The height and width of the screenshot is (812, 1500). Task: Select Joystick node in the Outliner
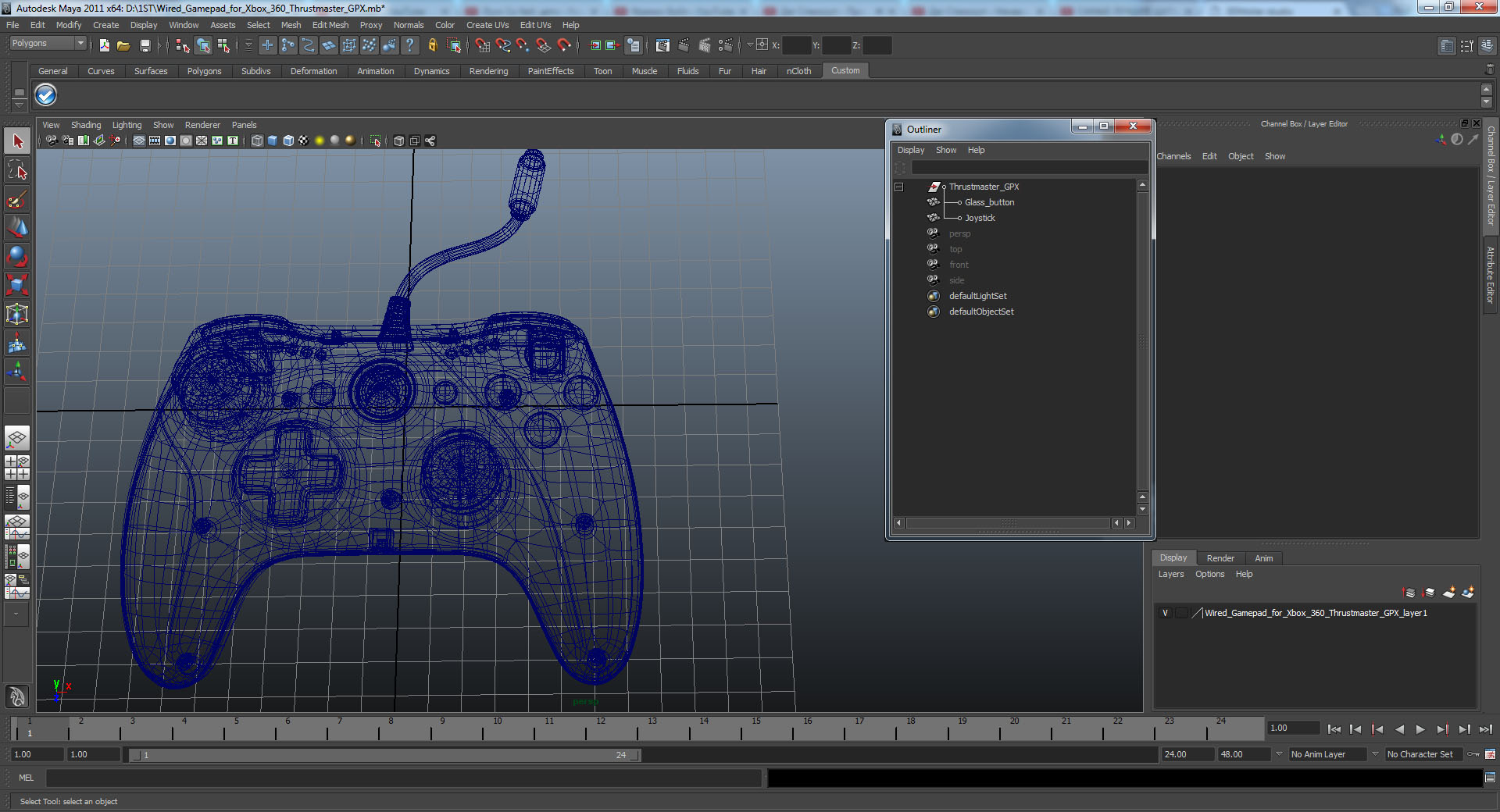point(980,218)
